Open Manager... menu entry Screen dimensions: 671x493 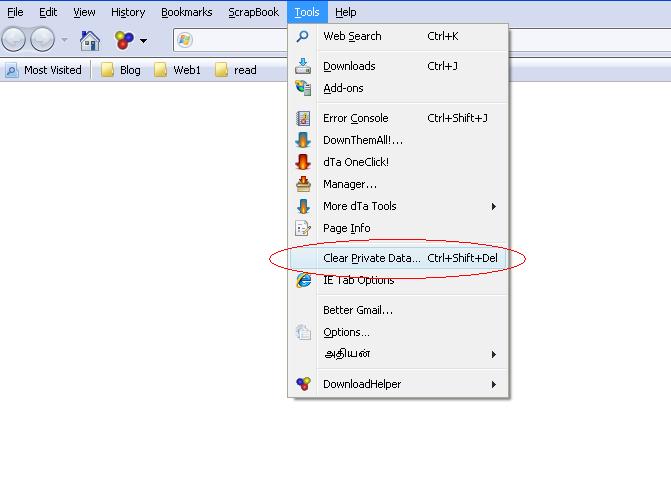click(398, 184)
